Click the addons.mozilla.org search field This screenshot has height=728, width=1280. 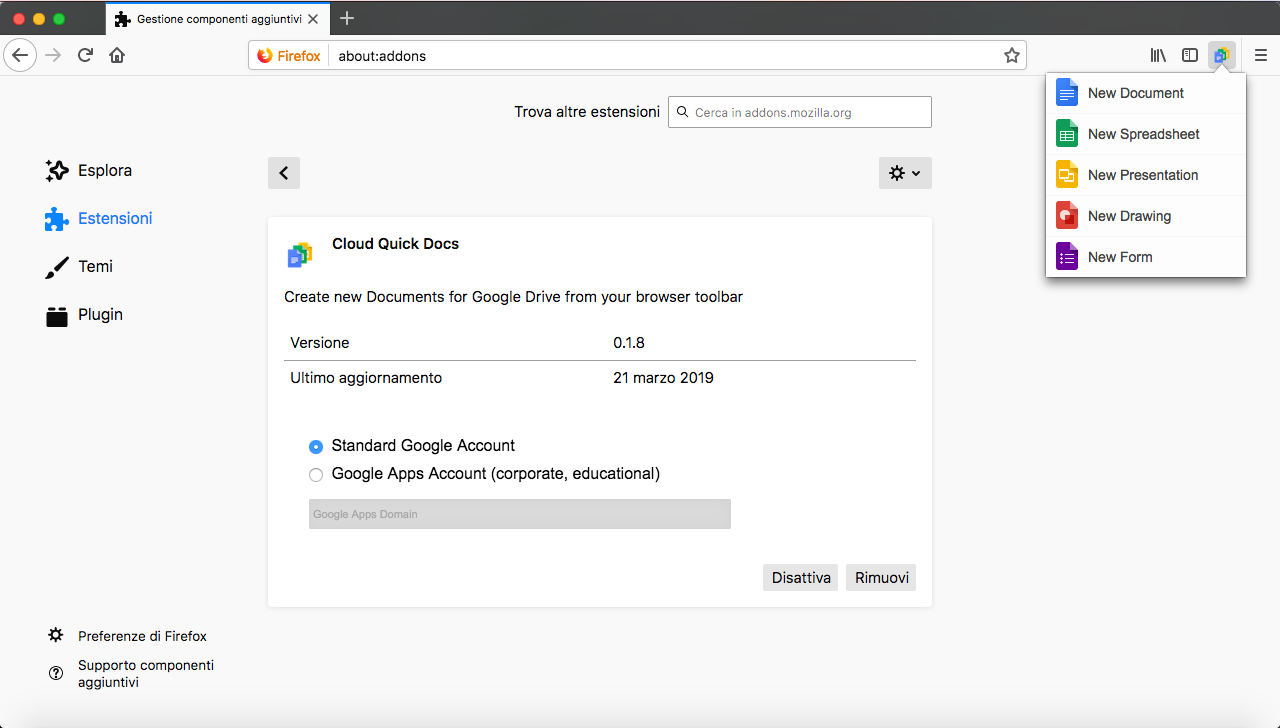click(800, 112)
